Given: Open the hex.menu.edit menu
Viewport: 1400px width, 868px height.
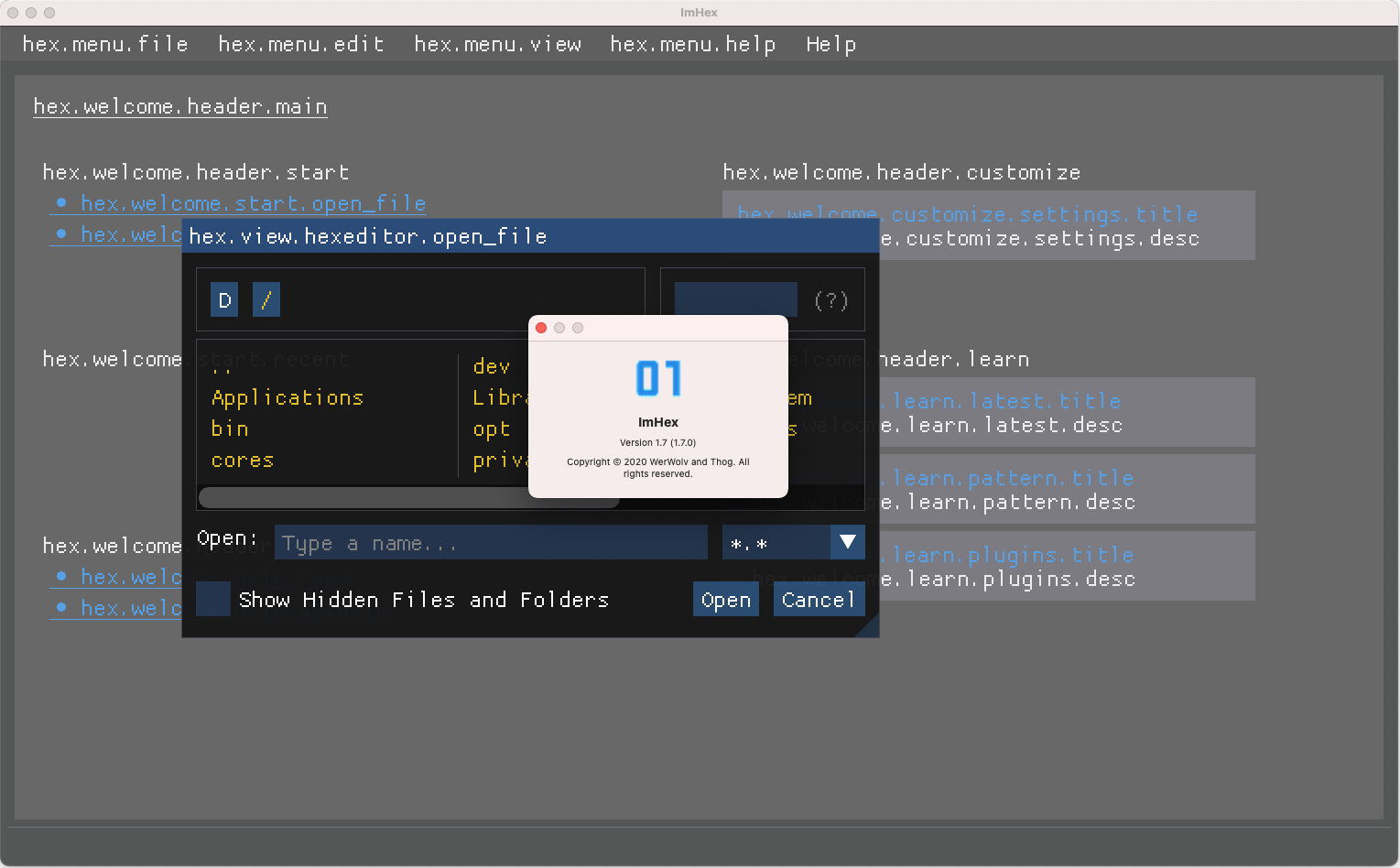Looking at the screenshot, I should [301, 43].
